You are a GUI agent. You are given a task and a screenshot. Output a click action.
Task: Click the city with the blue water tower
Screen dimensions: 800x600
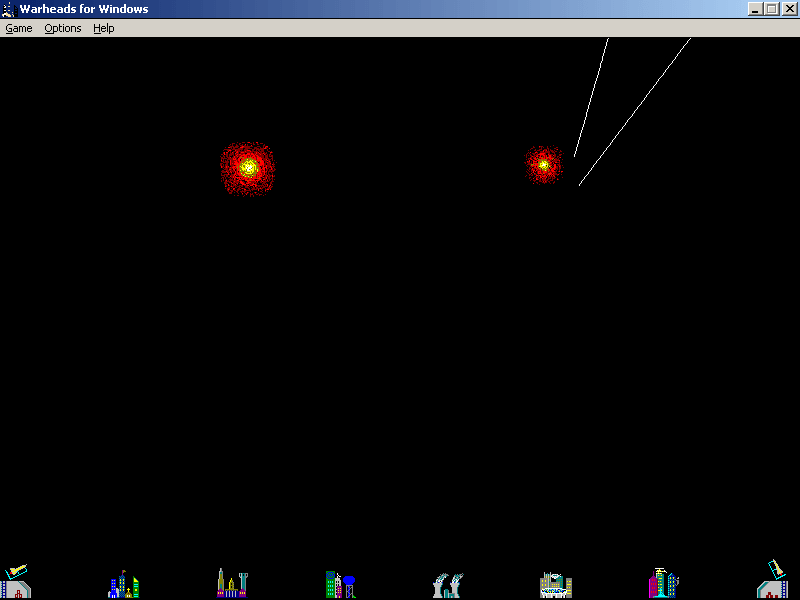click(x=341, y=585)
